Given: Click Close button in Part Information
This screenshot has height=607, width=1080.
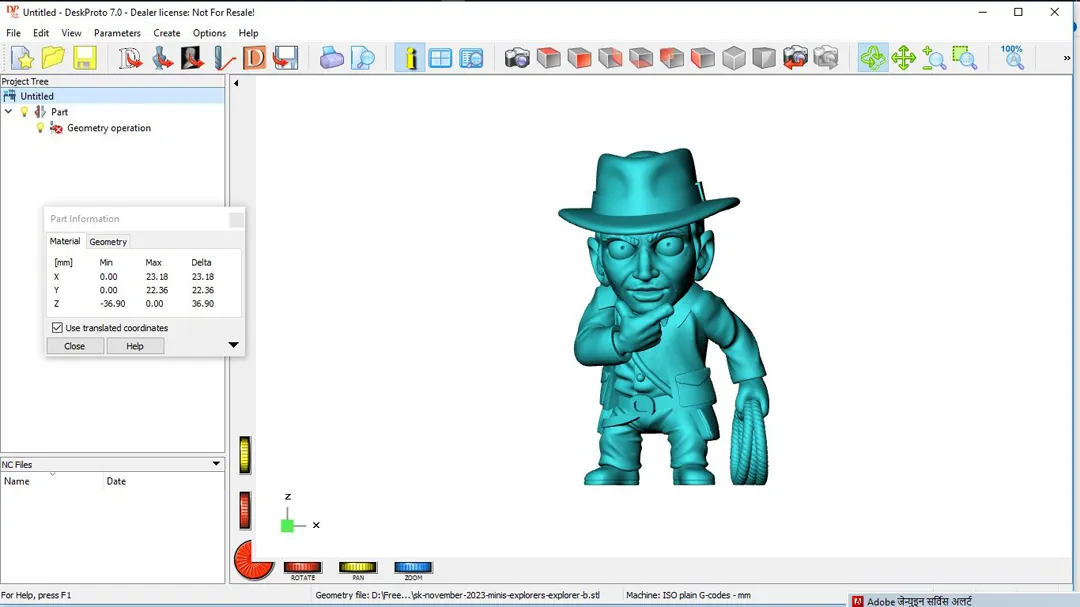Looking at the screenshot, I should coord(75,346).
